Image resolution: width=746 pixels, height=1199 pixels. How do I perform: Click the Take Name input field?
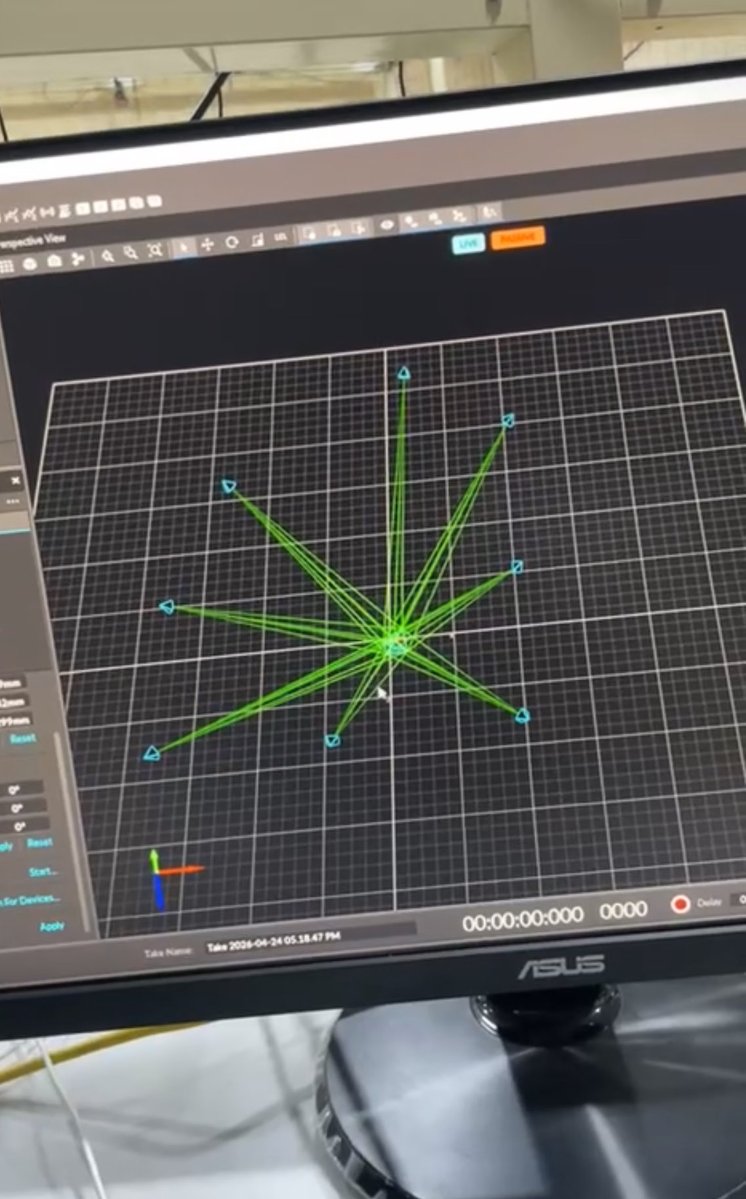(x=310, y=939)
